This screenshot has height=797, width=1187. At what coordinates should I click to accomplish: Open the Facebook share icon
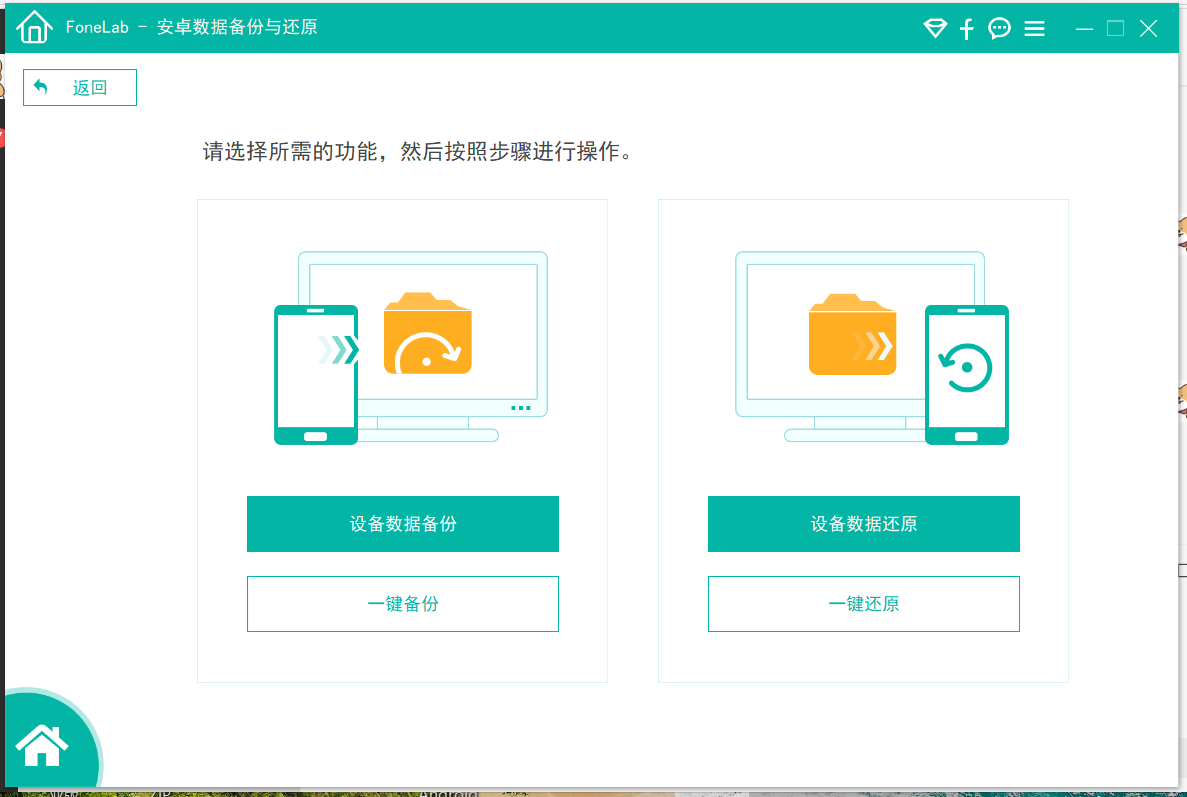click(966, 28)
